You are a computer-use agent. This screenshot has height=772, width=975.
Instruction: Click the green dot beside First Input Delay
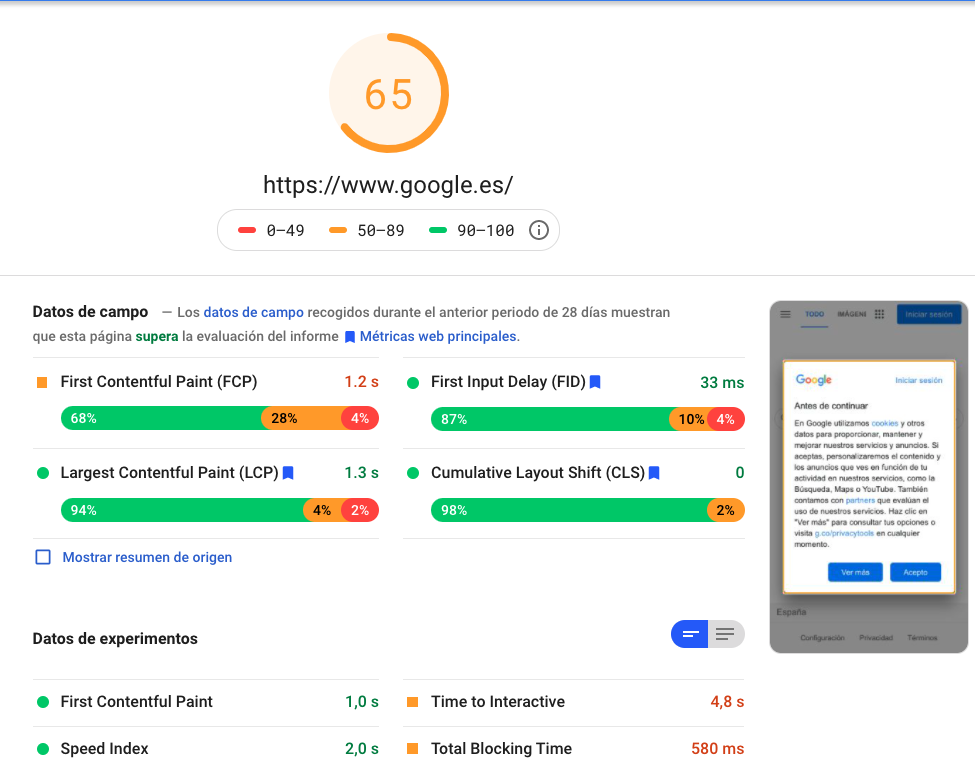pos(413,383)
